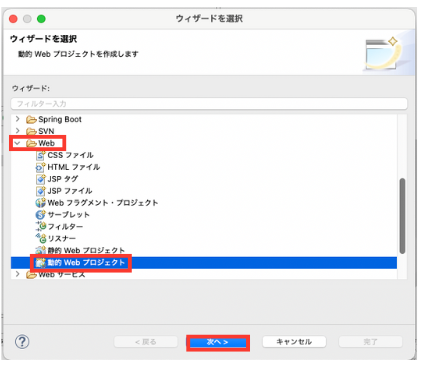Screen dimensions: 425x368
Task: Collapse the Web category
Action: 17,143
